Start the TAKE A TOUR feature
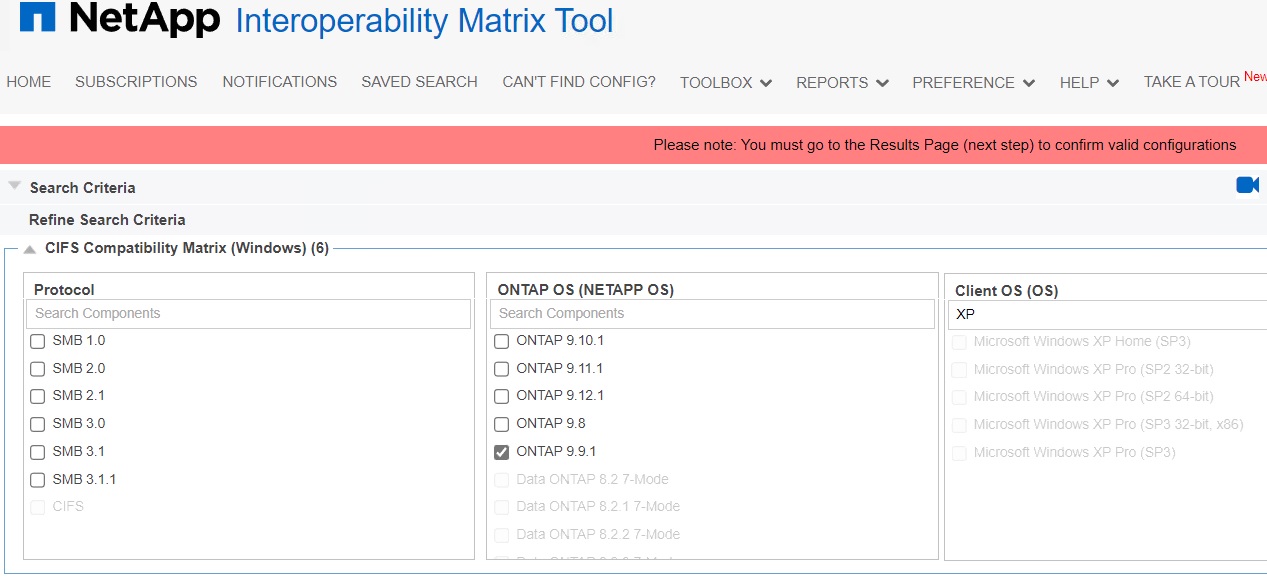This screenshot has width=1267, height=580. pyautogui.click(x=1192, y=82)
